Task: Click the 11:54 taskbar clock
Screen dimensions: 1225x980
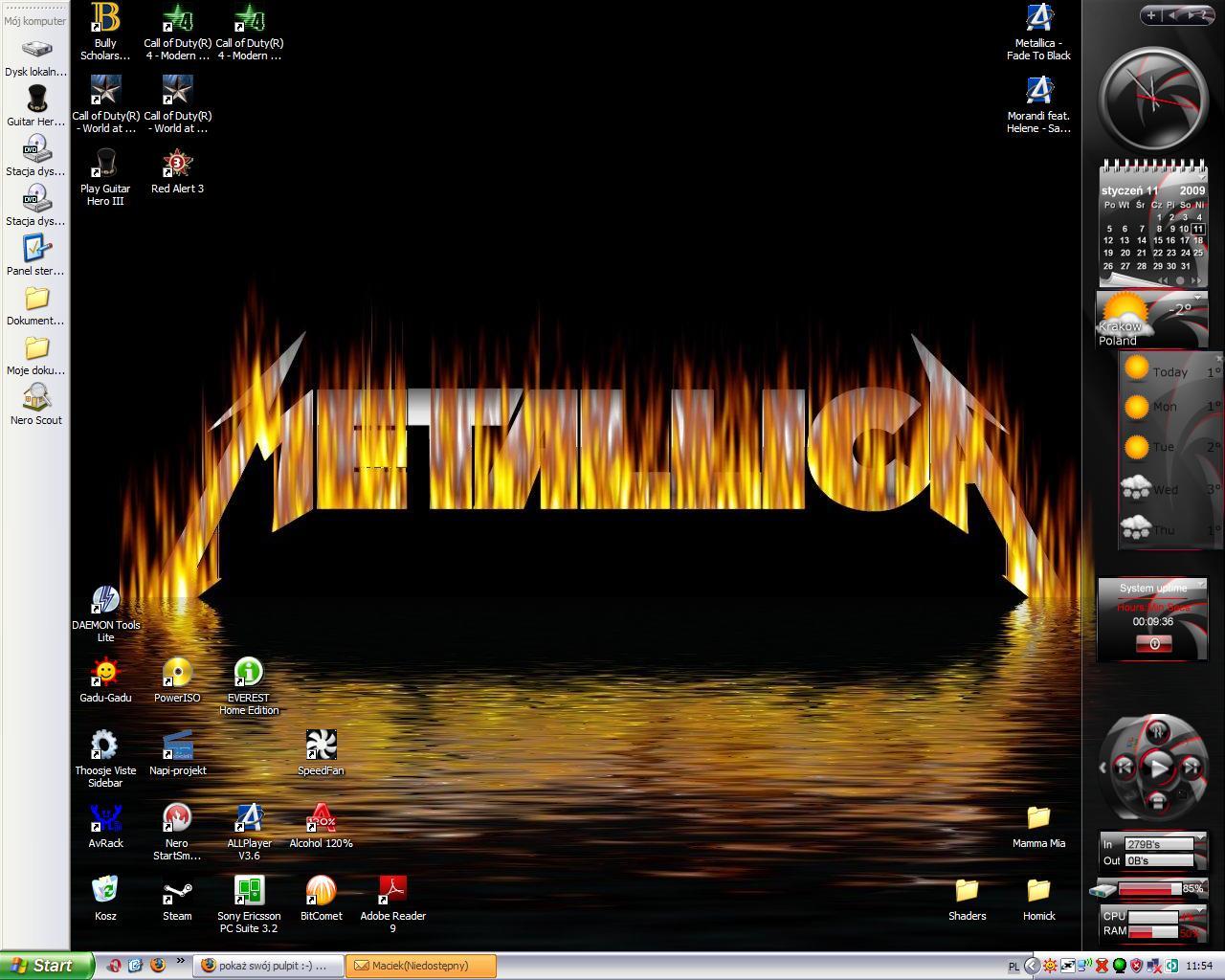Action: (x=1199, y=966)
